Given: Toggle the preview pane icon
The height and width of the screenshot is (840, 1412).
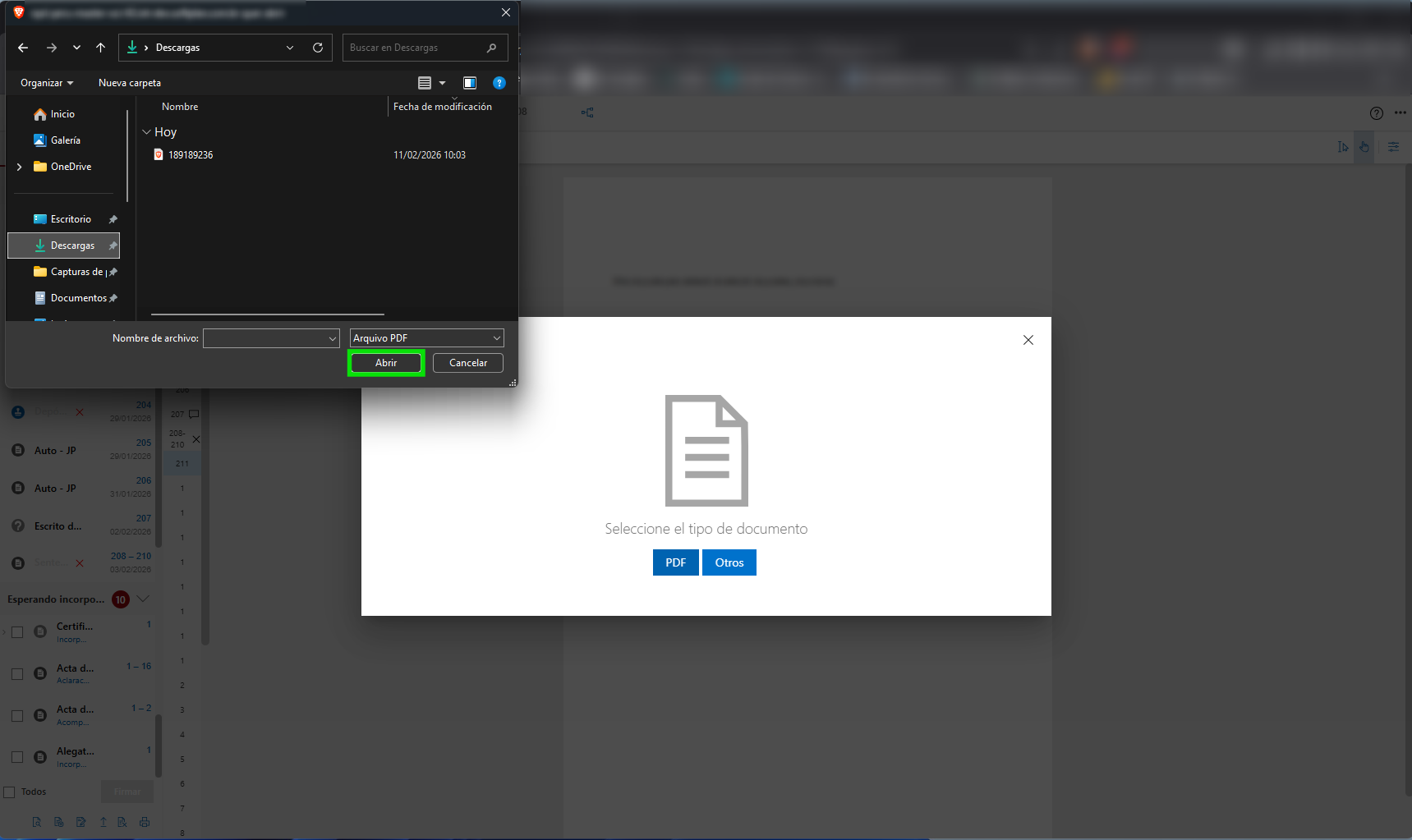Looking at the screenshot, I should [470, 83].
